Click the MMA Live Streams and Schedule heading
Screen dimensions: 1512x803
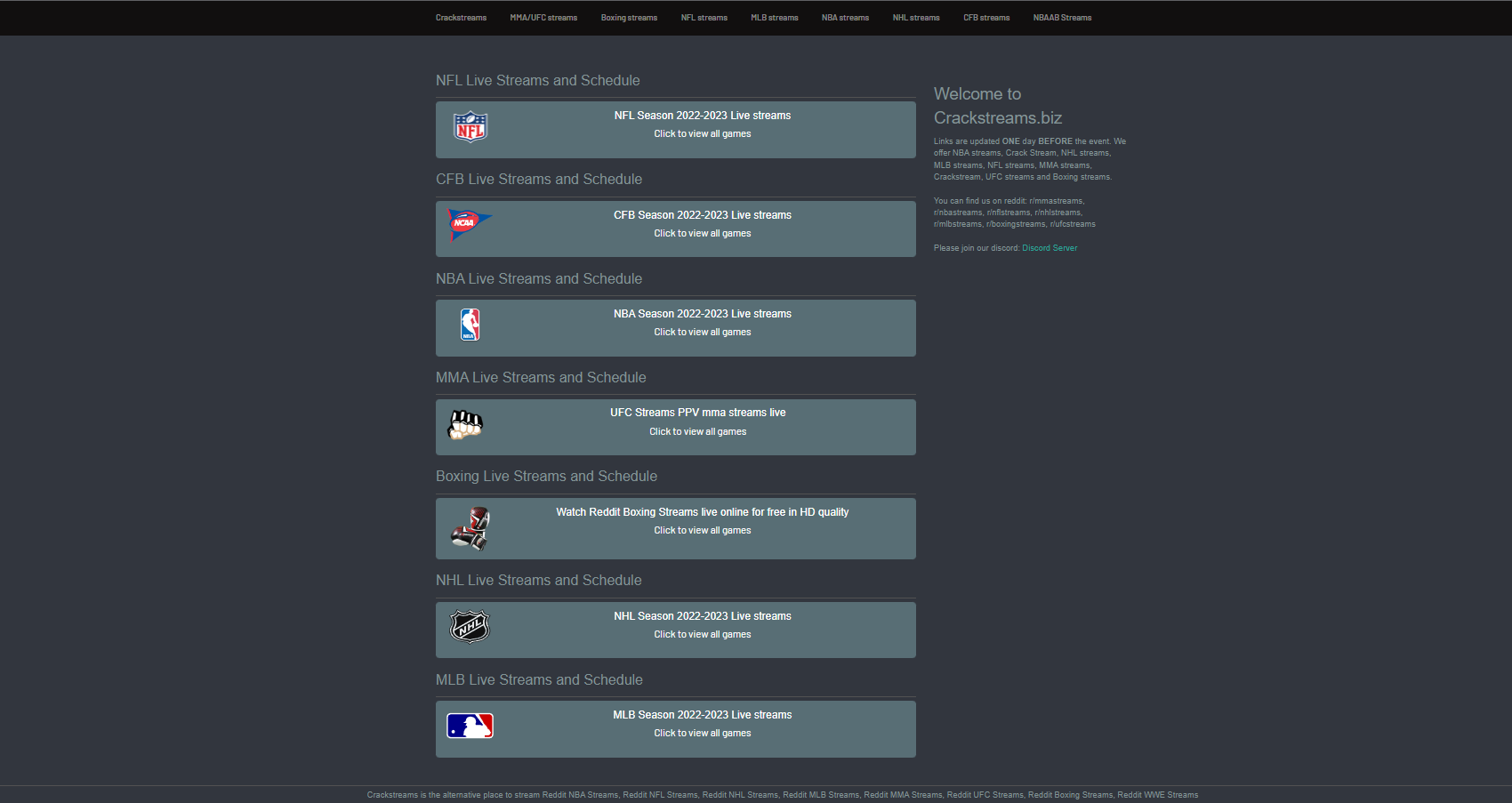pos(541,378)
